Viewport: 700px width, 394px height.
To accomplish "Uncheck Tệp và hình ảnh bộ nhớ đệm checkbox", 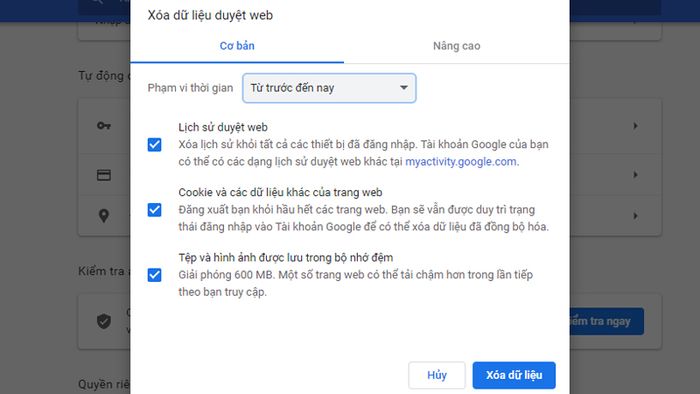I will (154, 275).
